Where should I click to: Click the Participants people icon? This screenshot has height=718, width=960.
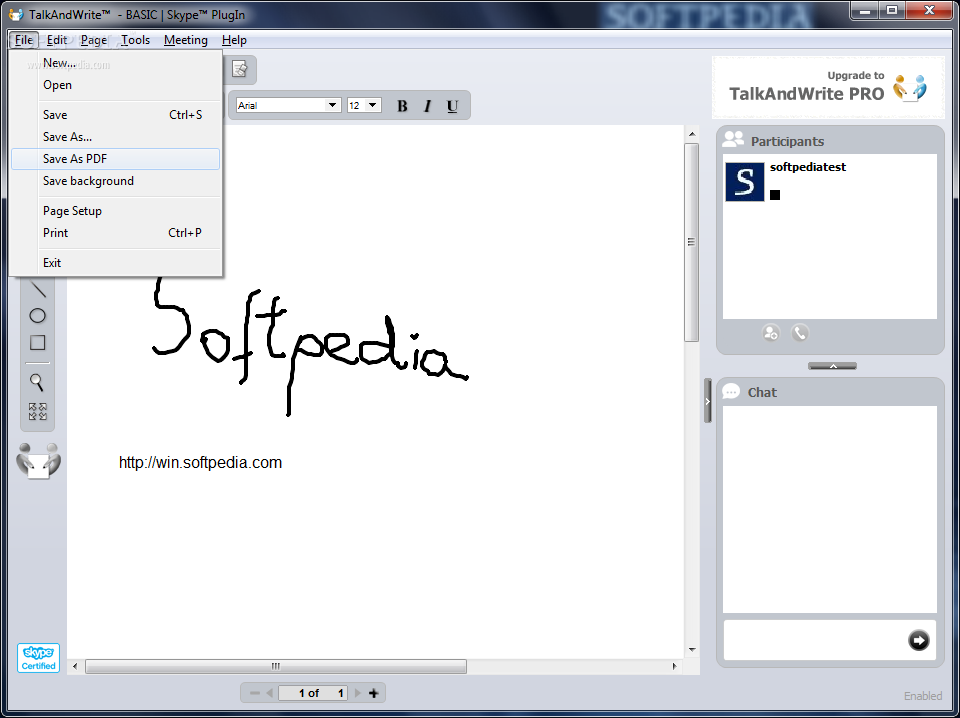733,140
